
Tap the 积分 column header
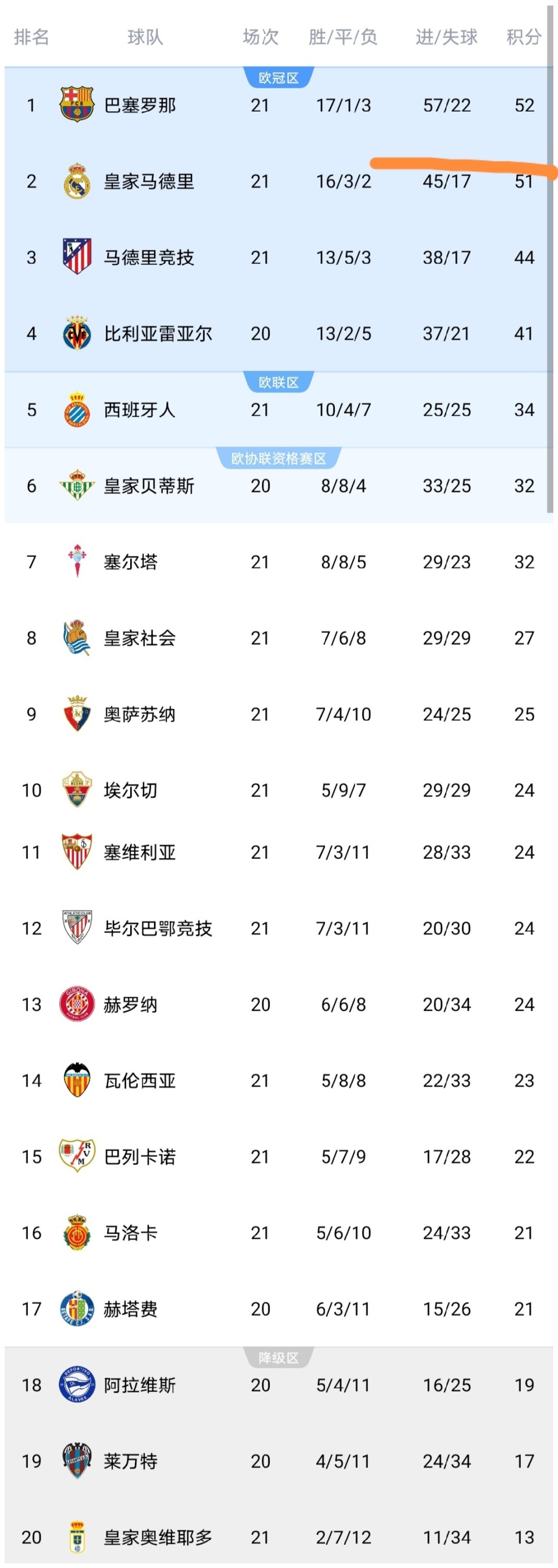click(x=524, y=37)
